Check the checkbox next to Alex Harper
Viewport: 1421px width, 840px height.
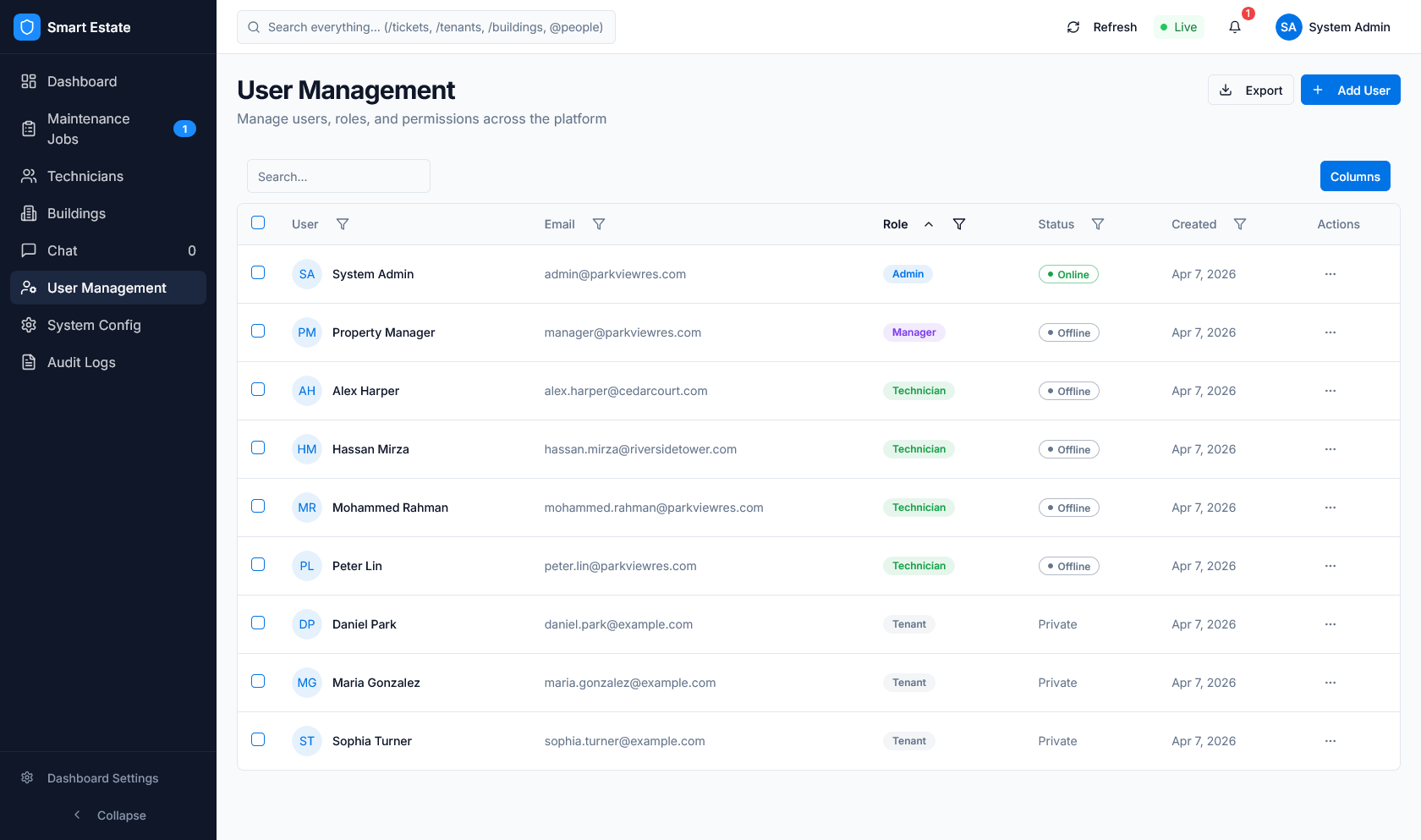click(258, 389)
